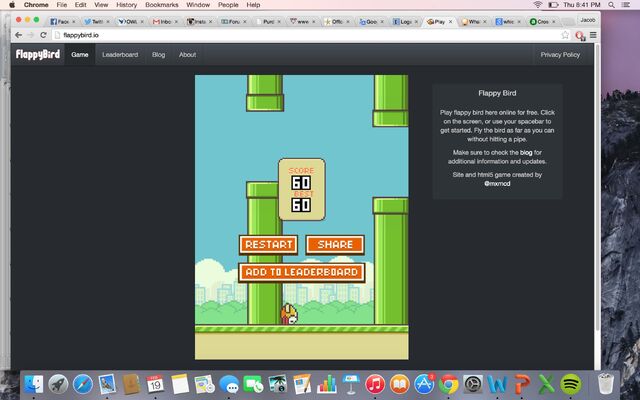Click the RESTART game button
Screen dimensions: 640x400
pyautogui.click(x=268, y=244)
